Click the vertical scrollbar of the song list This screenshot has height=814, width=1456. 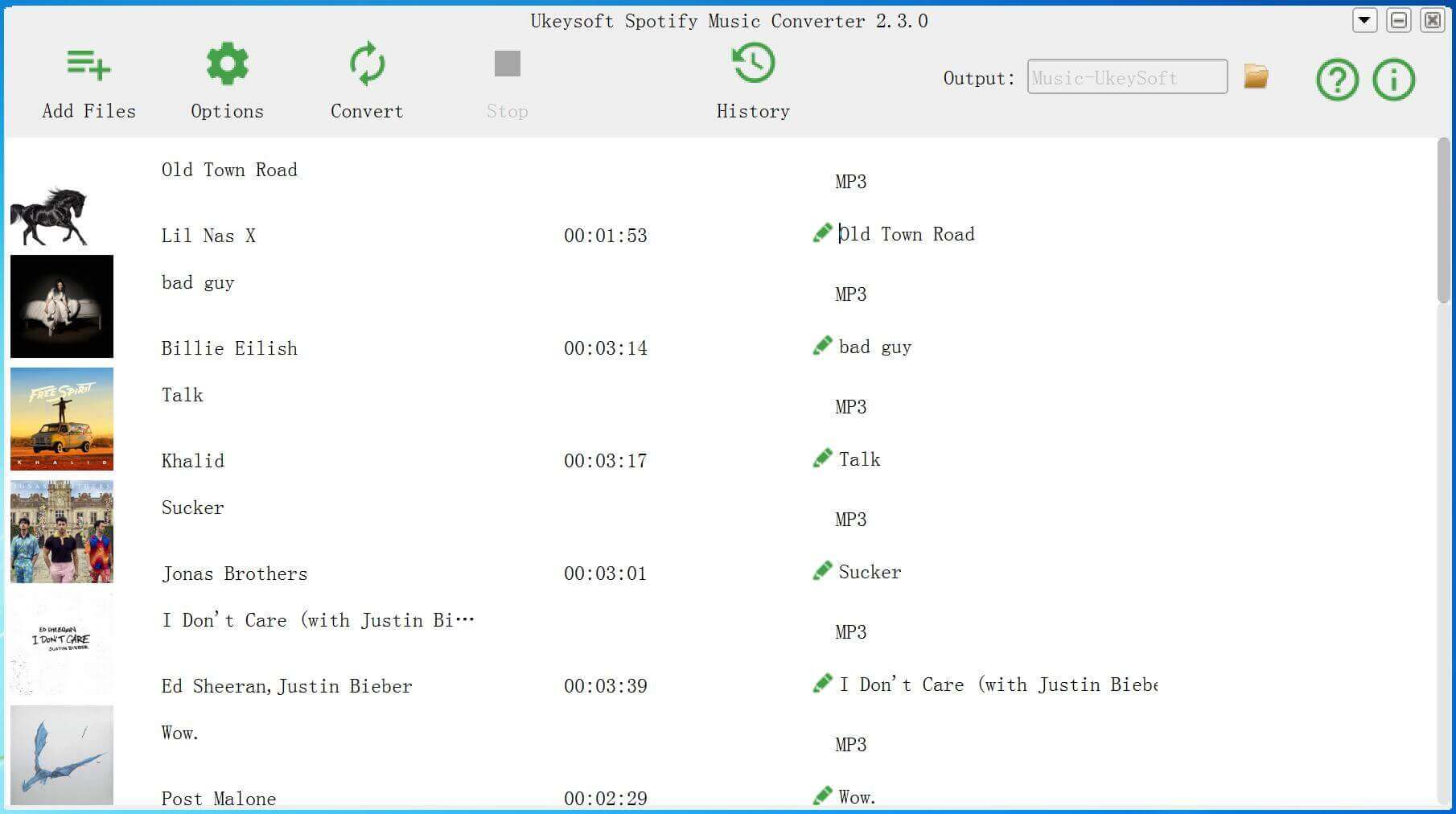(x=1444, y=221)
